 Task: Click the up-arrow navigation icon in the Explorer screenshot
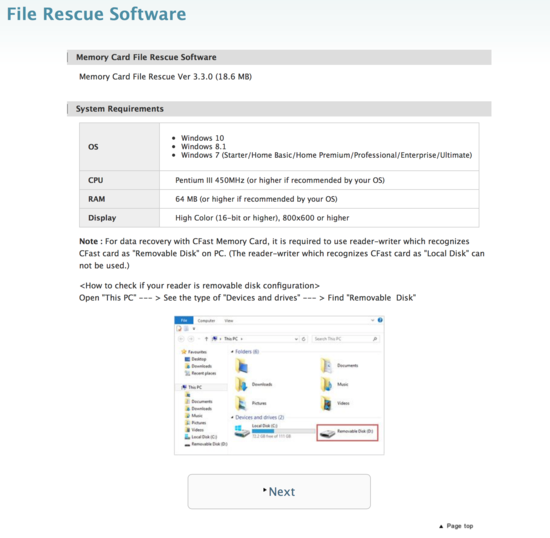[206, 339]
